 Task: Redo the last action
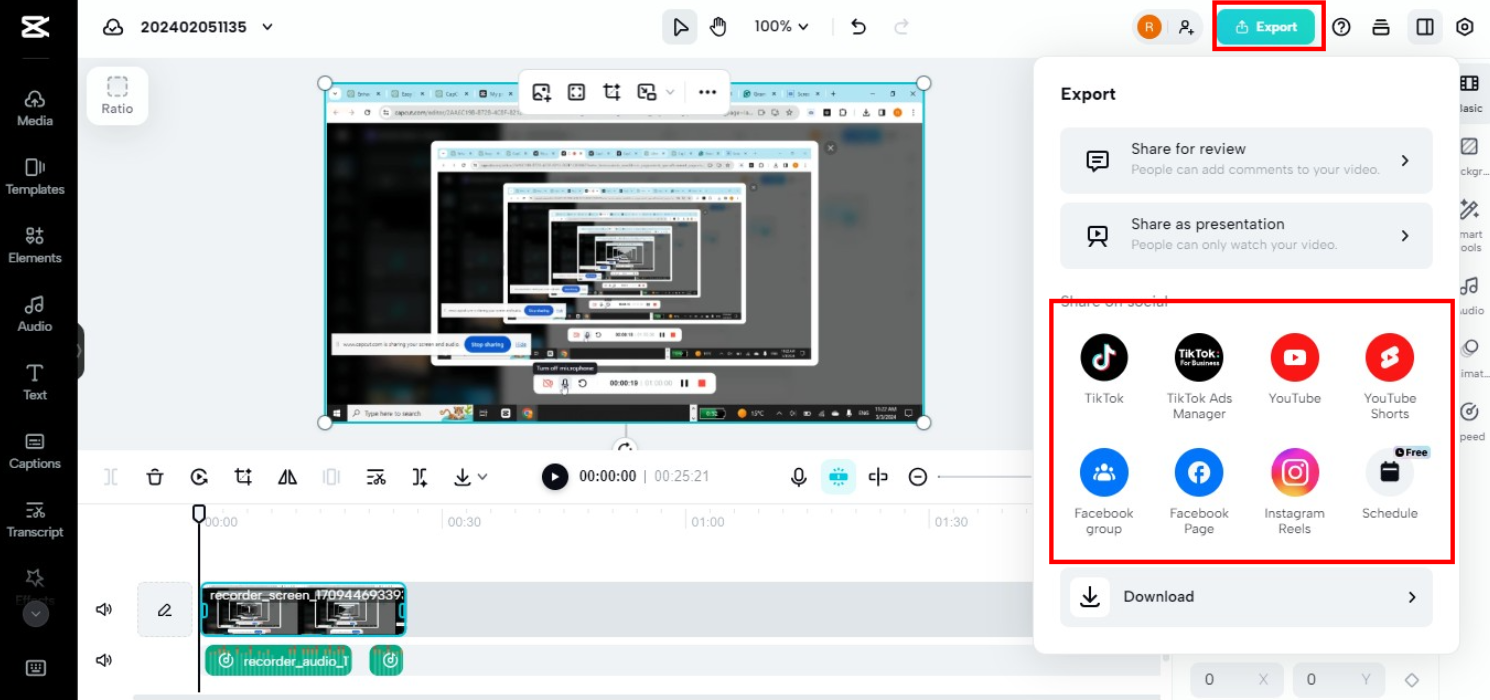pyautogui.click(x=901, y=27)
